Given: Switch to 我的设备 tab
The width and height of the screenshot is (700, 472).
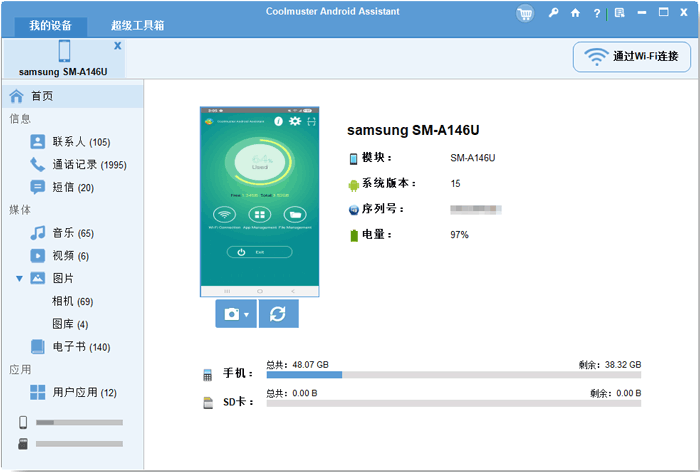Looking at the screenshot, I should click(50, 25).
